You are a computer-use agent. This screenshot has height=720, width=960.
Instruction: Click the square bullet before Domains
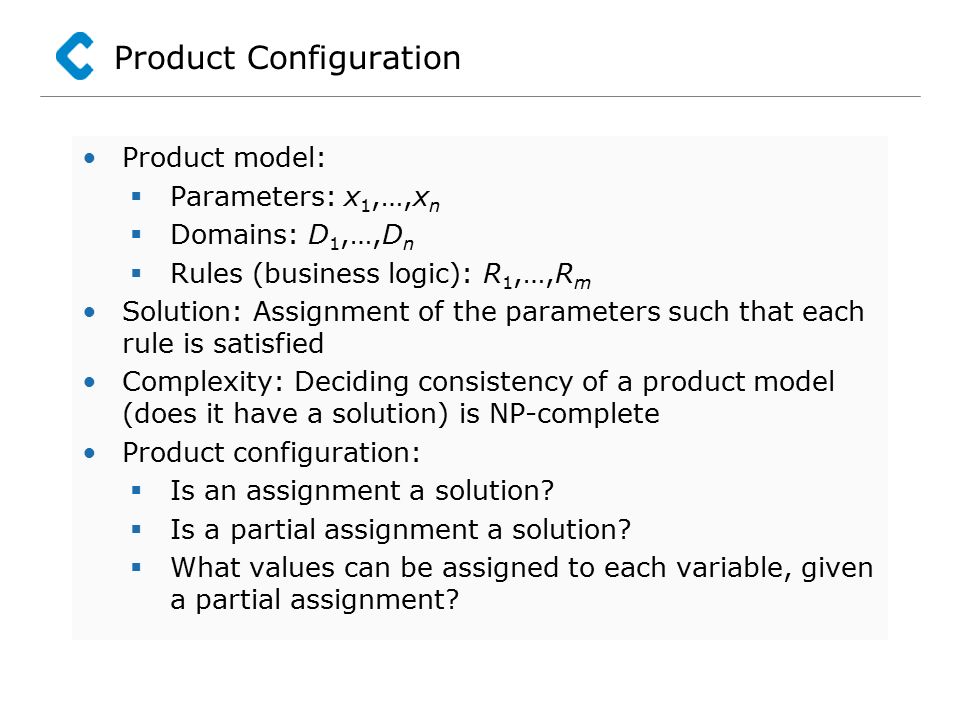coord(137,234)
